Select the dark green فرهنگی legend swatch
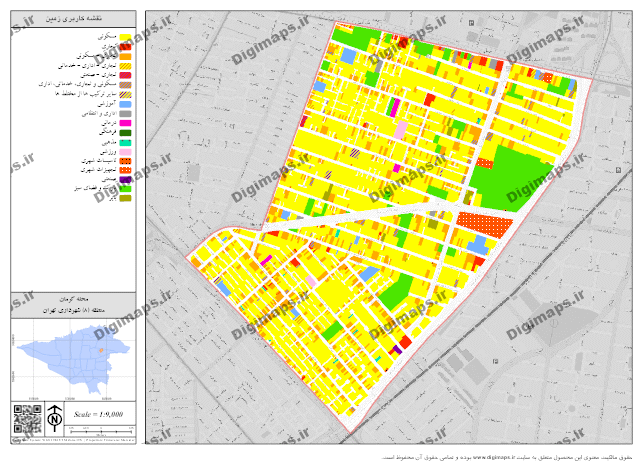This screenshot has height=461, width=643. [x=125, y=133]
